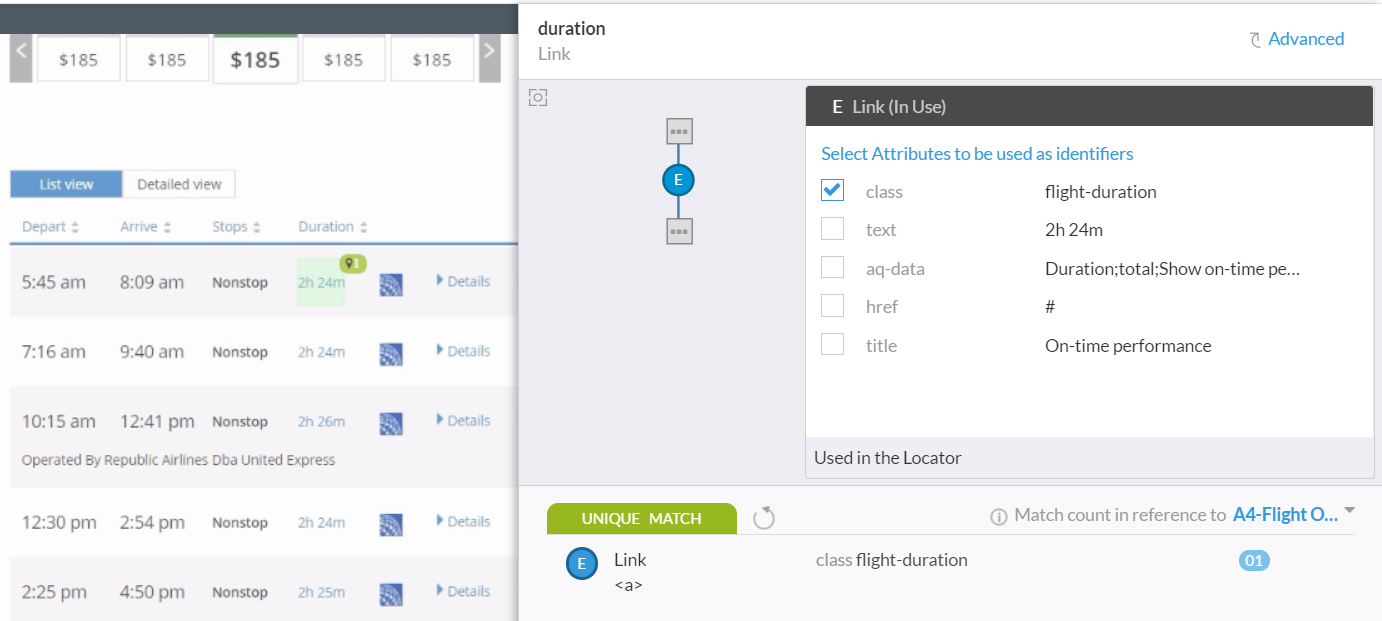Image resolution: width=1382 pixels, height=621 pixels.
Task: Click the United airline logo for 5:45 am flight
Action: pyautogui.click(x=391, y=285)
